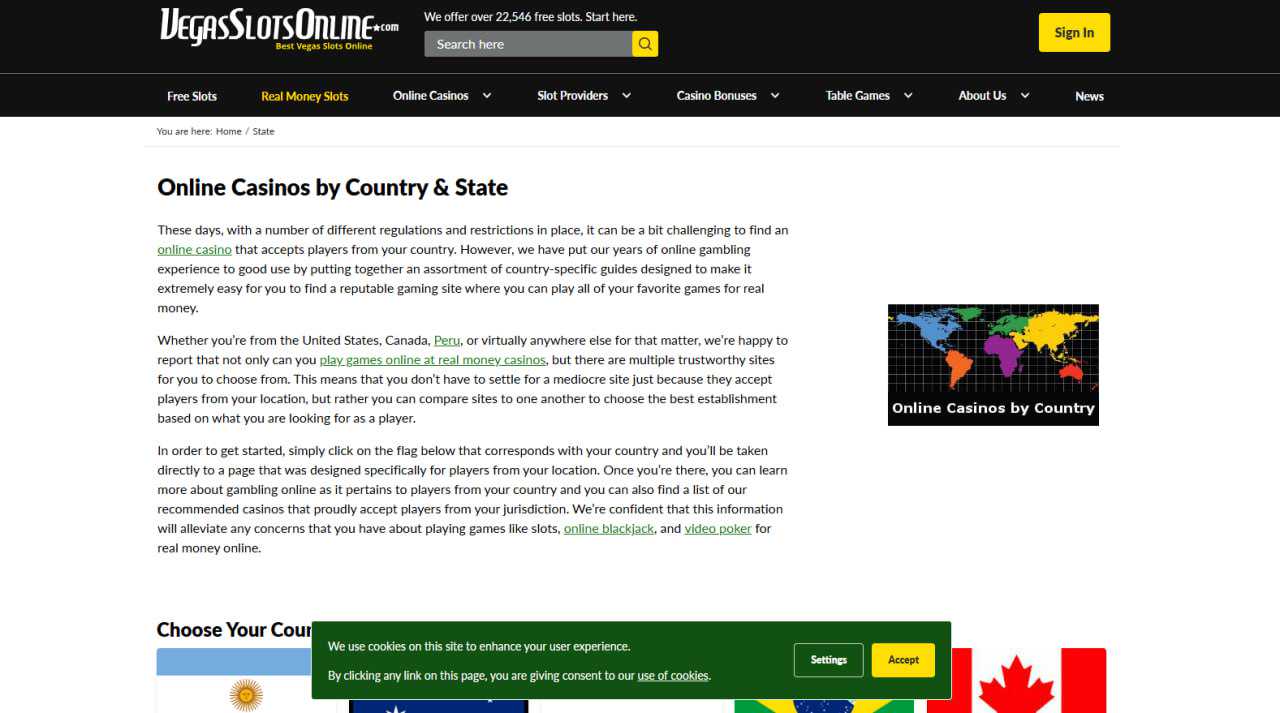Click the yellow search magnifier button

pyautogui.click(x=645, y=44)
